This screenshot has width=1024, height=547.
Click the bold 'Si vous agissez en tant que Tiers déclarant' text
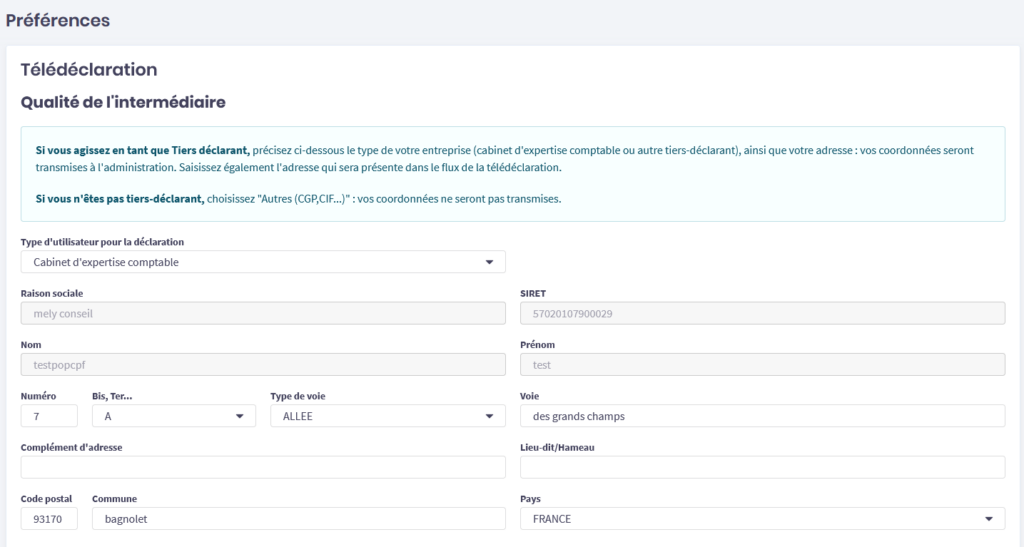tap(141, 150)
